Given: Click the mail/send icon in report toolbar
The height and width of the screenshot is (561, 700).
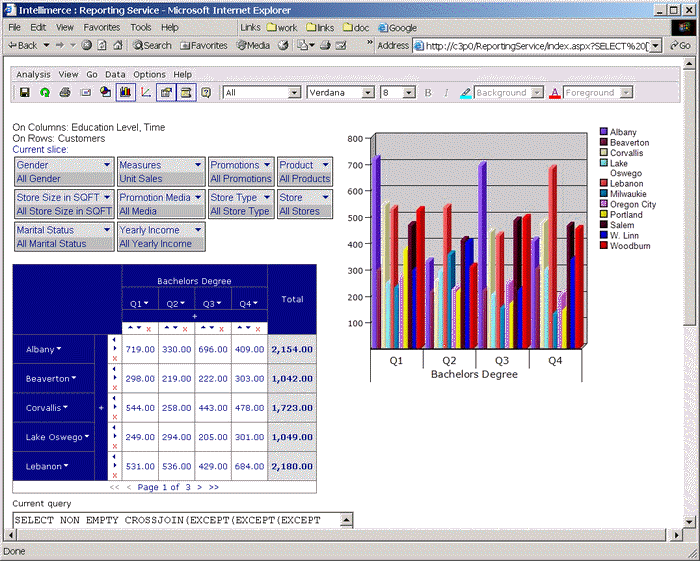Looking at the screenshot, I should click(85, 92).
